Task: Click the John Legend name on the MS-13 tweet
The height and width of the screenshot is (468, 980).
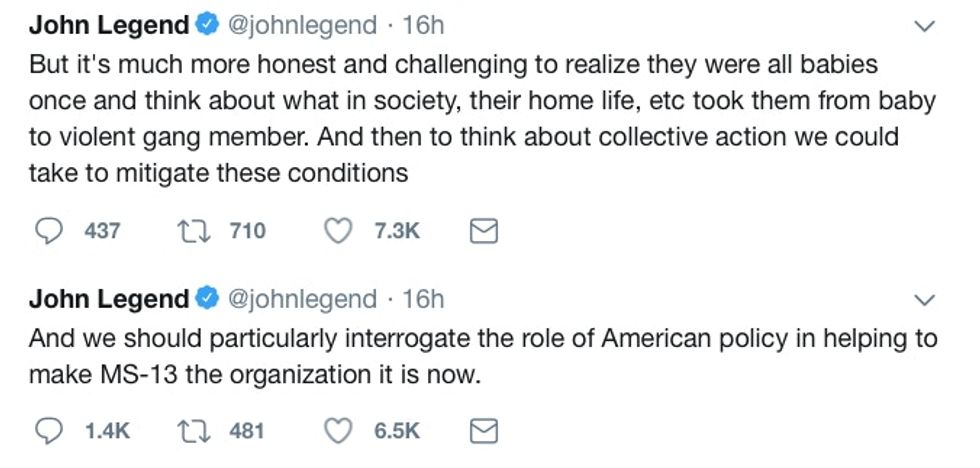Action: point(108,298)
